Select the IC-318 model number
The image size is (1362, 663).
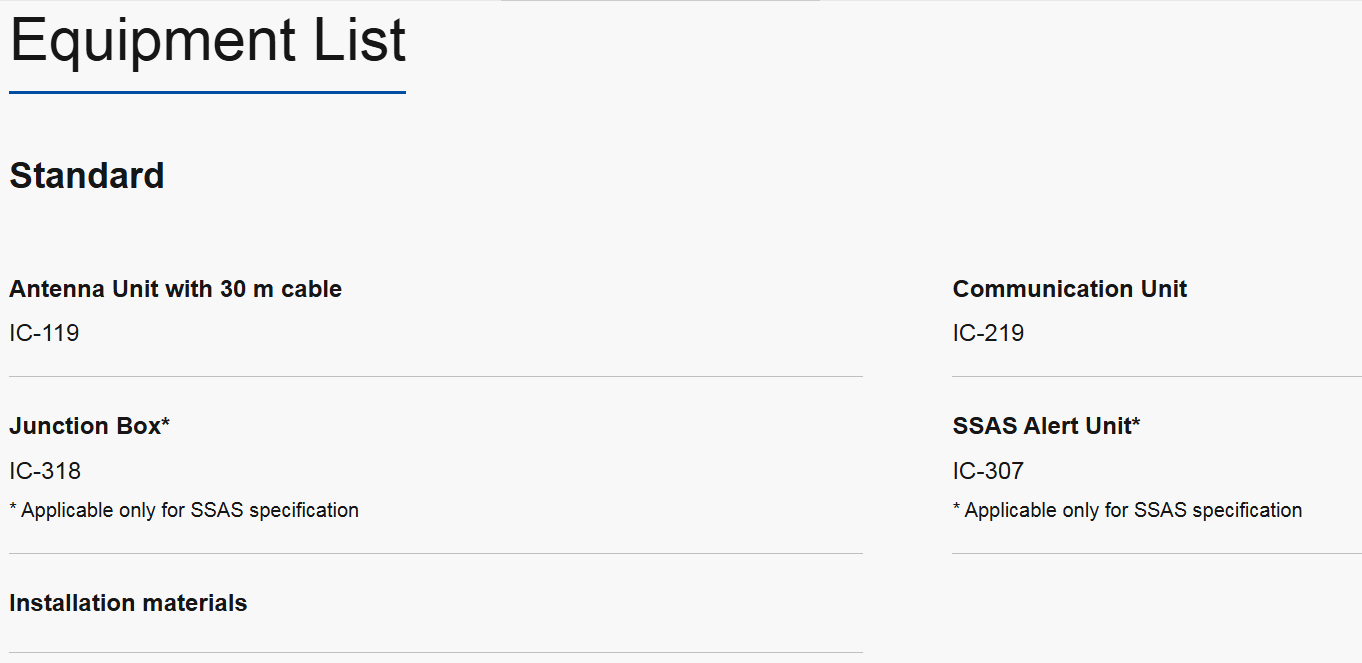(x=45, y=471)
